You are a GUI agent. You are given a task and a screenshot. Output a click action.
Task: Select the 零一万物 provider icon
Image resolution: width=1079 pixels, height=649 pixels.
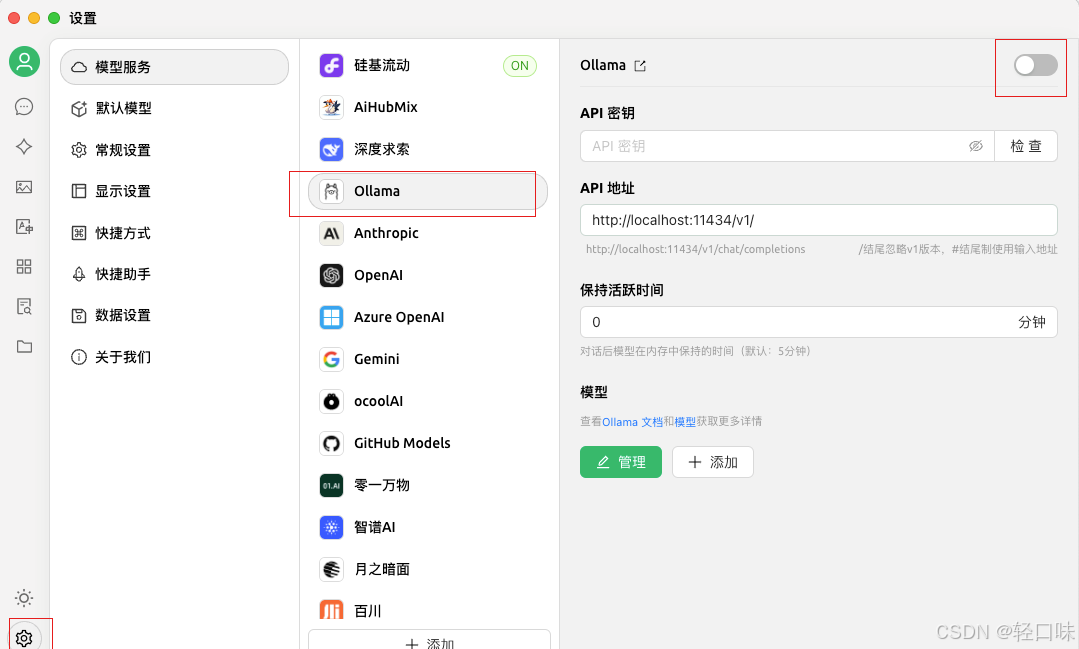[332, 485]
